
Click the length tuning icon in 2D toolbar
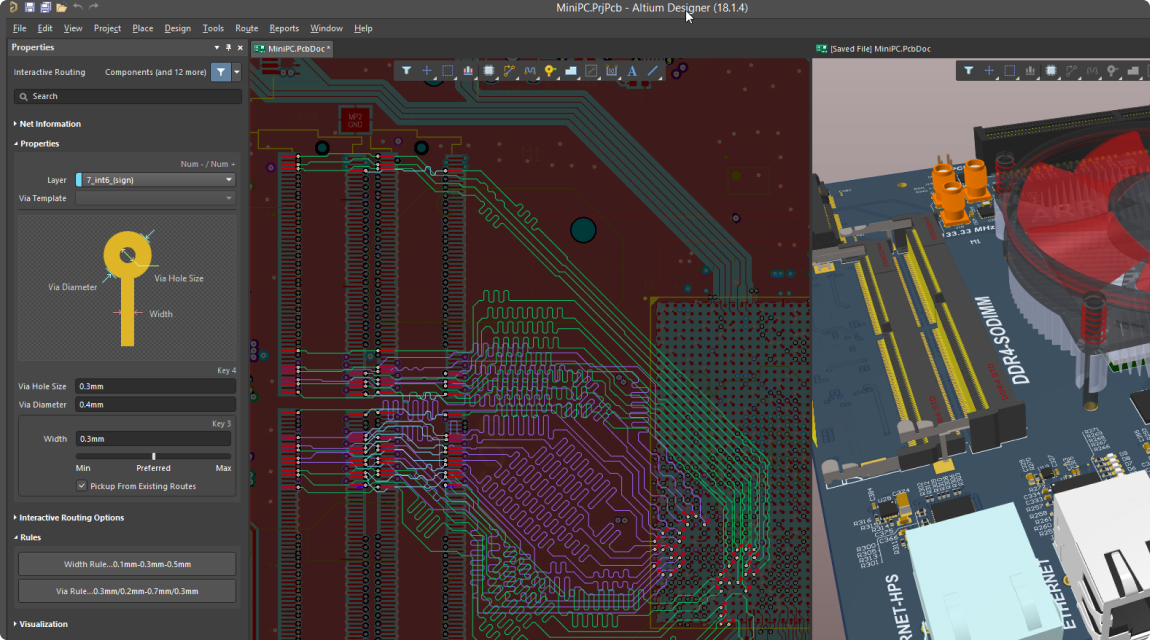coord(530,70)
